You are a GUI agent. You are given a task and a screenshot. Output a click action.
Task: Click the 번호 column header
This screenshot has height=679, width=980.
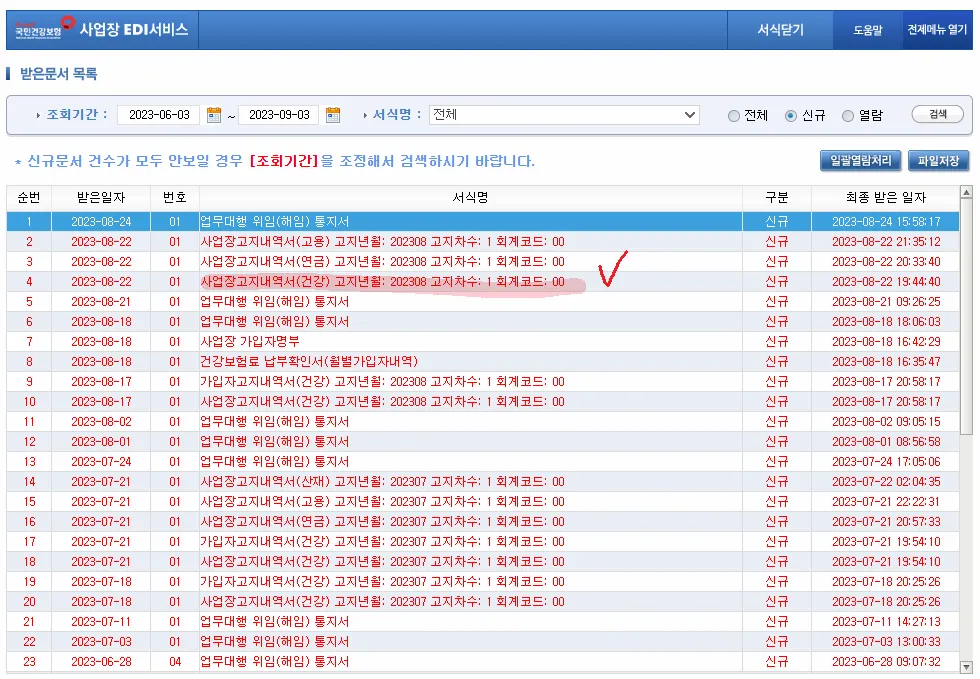pyautogui.click(x=174, y=198)
